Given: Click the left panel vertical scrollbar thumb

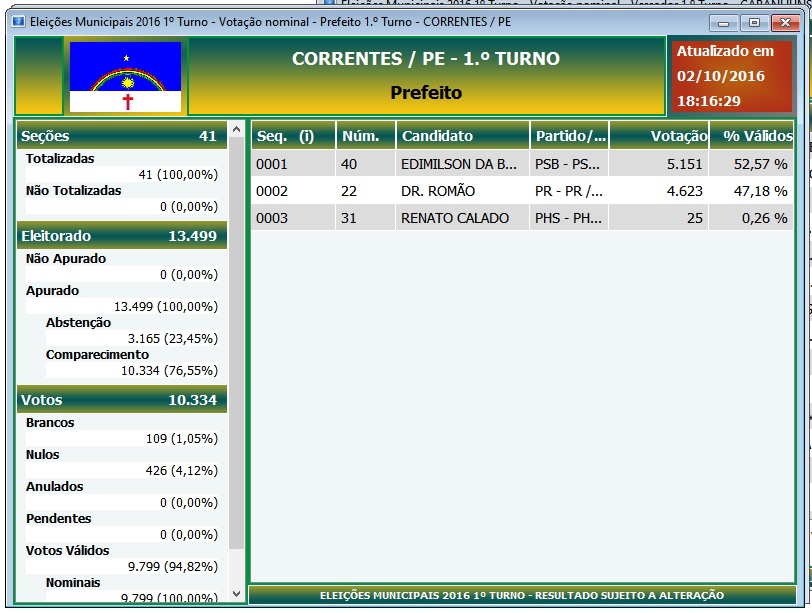Looking at the screenshot, I should 237,343.
